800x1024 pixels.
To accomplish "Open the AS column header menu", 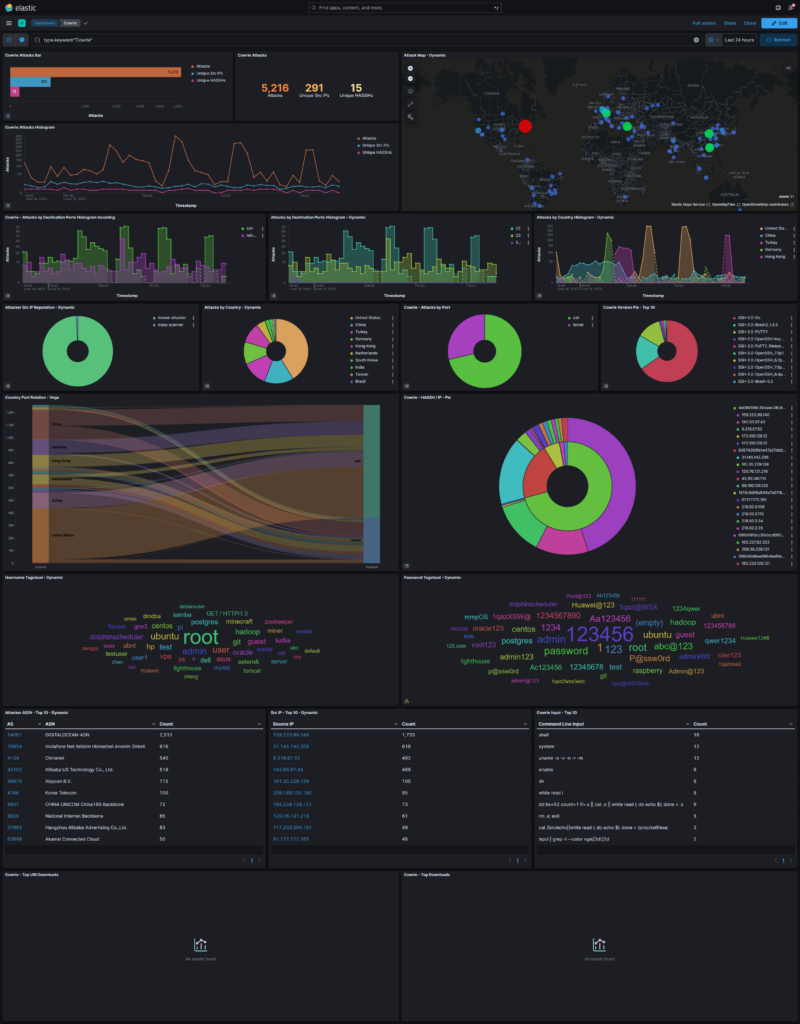I will [40, 724].
